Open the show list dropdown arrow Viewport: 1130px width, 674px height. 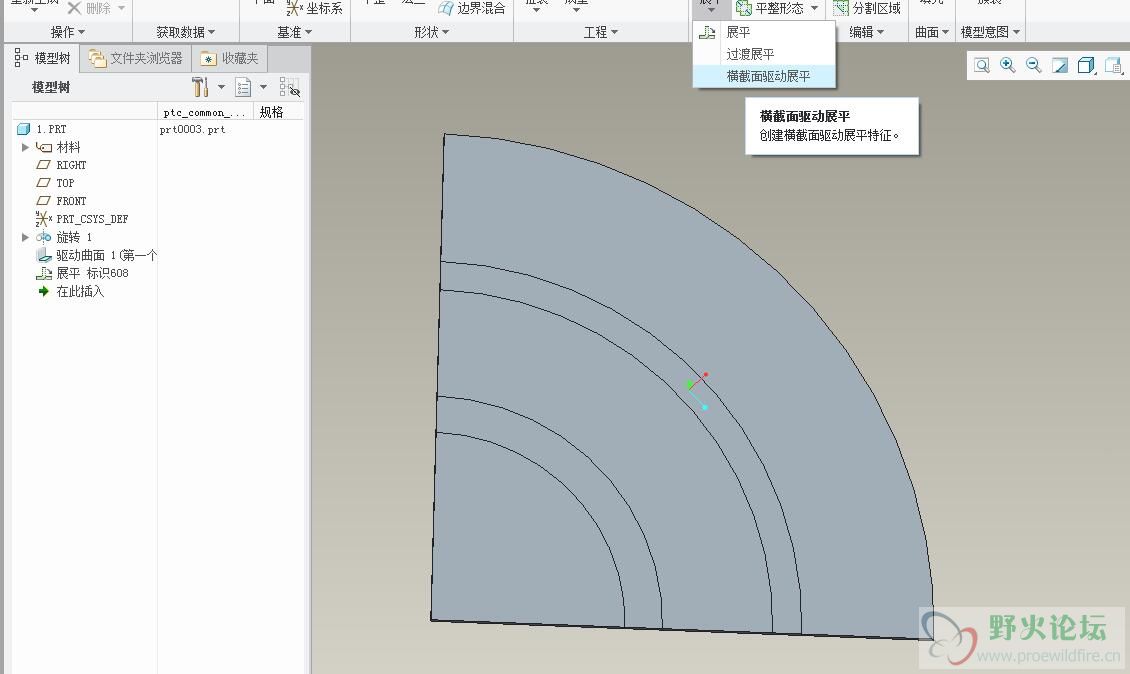[x=263, y=87]
